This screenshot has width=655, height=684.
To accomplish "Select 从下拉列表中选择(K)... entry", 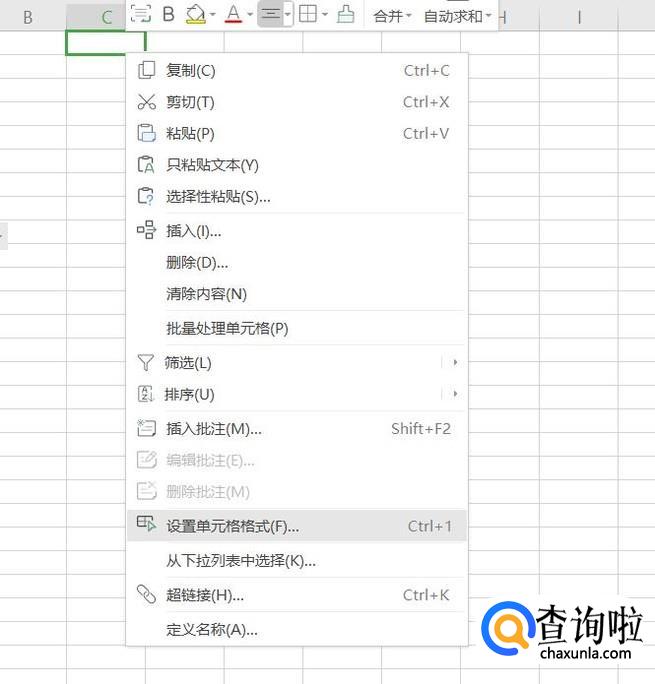I will [x=297, y=561].
